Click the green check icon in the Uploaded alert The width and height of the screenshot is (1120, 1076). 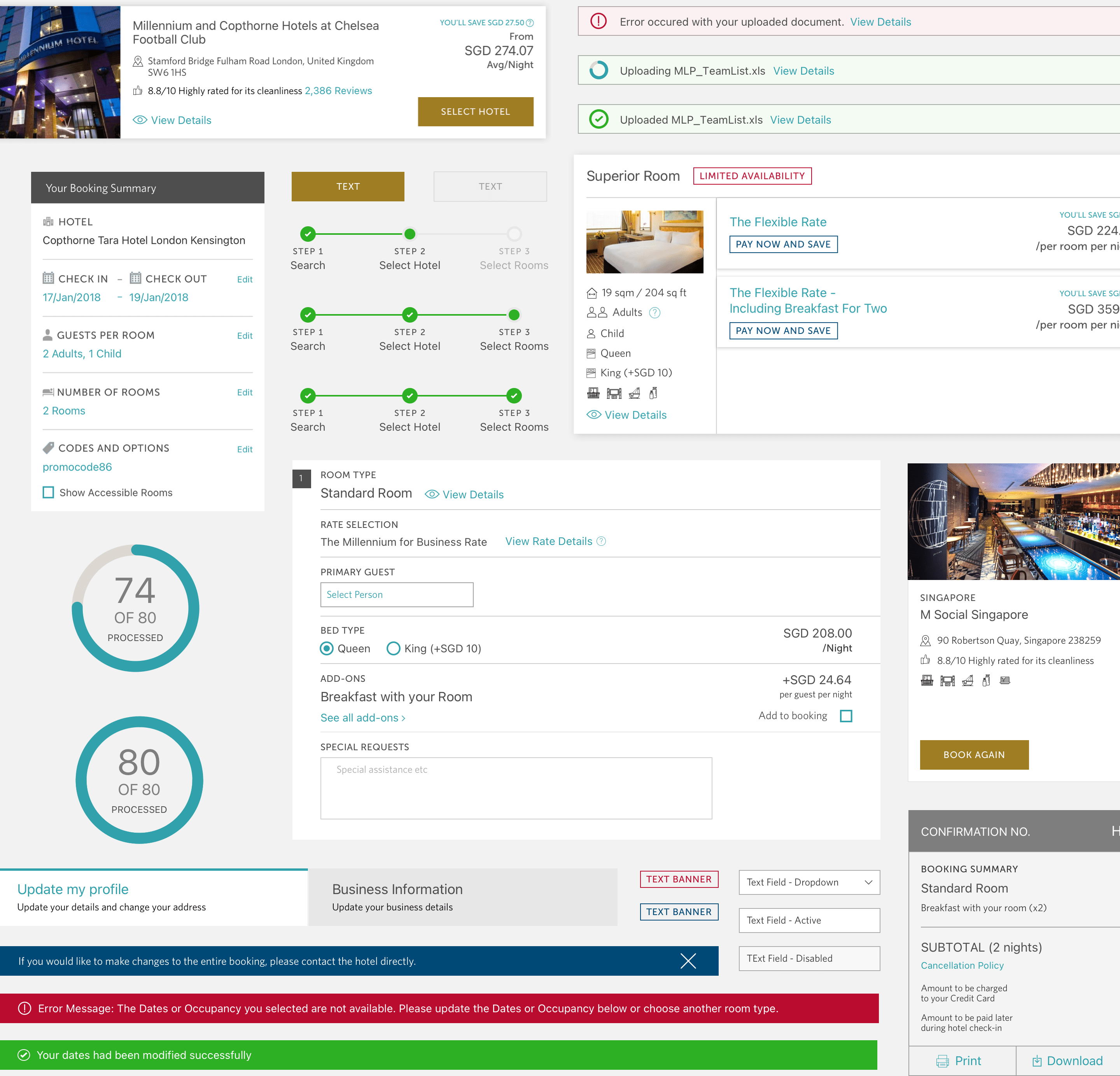[x=598, y=119]
